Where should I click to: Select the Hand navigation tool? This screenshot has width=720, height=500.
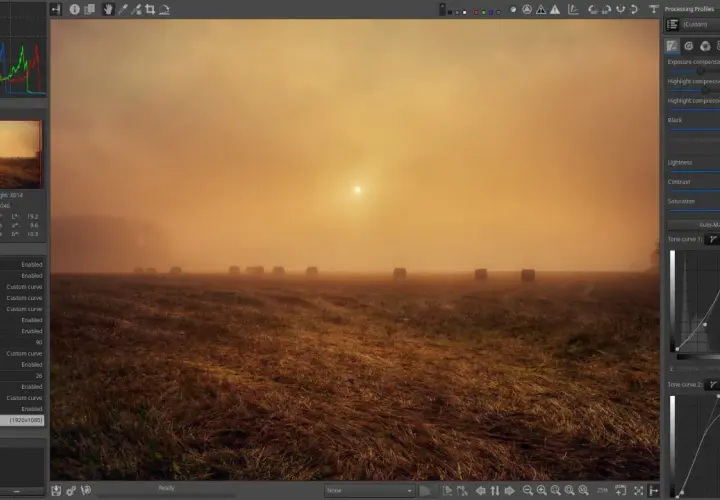pos(108,9)
